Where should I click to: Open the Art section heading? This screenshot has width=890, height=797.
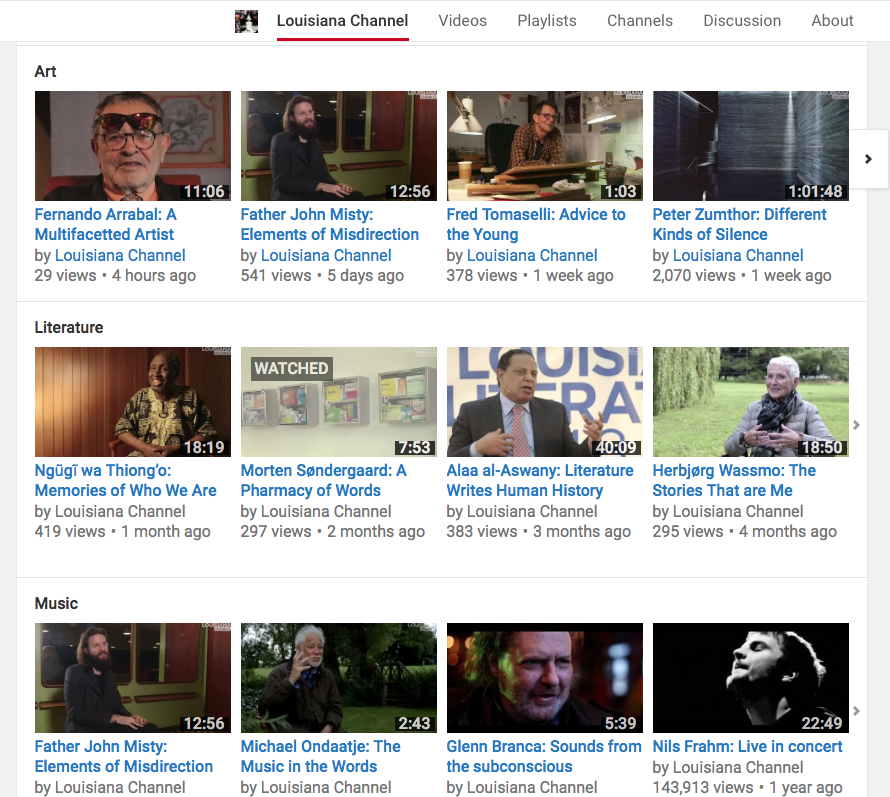[45, 72]
